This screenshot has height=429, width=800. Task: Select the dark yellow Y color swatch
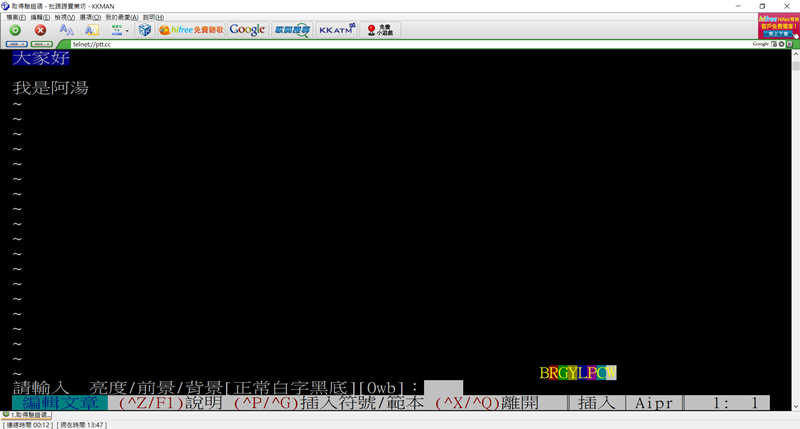[573, 373]
